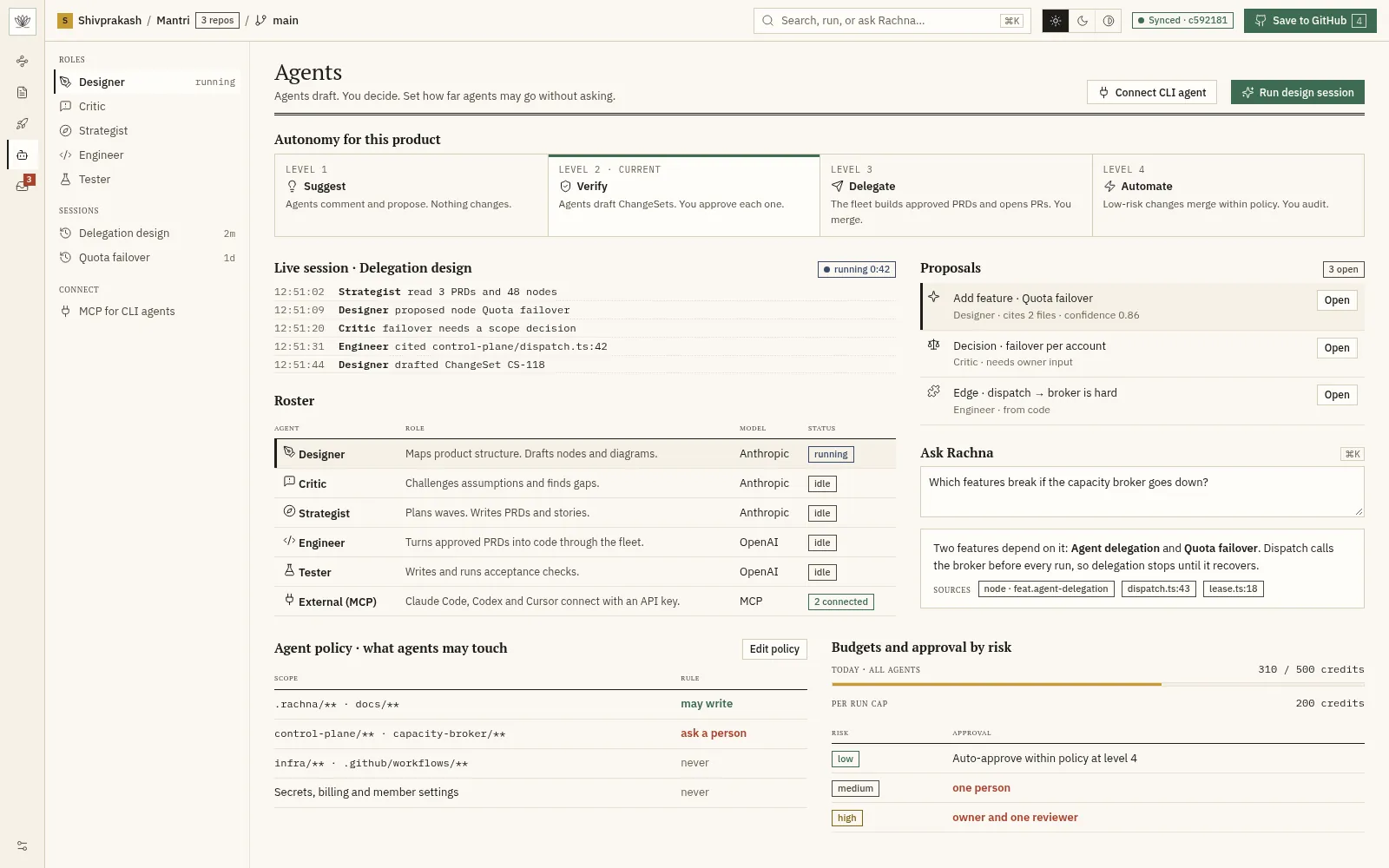Viewport: 1389px width, 868px height.
Task: Focus the search, run, or ask Rachna field
Action: (892, 21)
